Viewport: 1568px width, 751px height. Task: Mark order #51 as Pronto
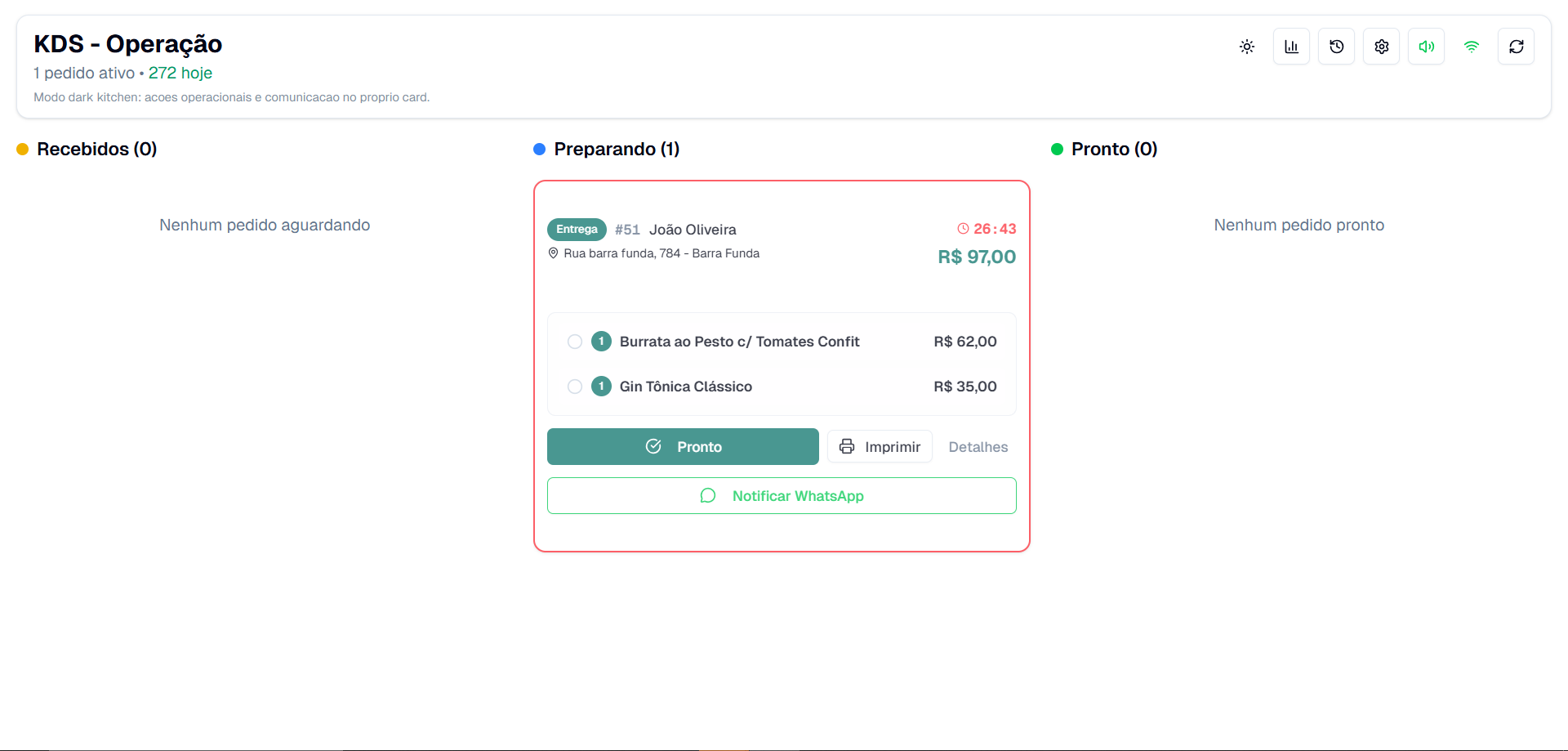coord(683,447)
